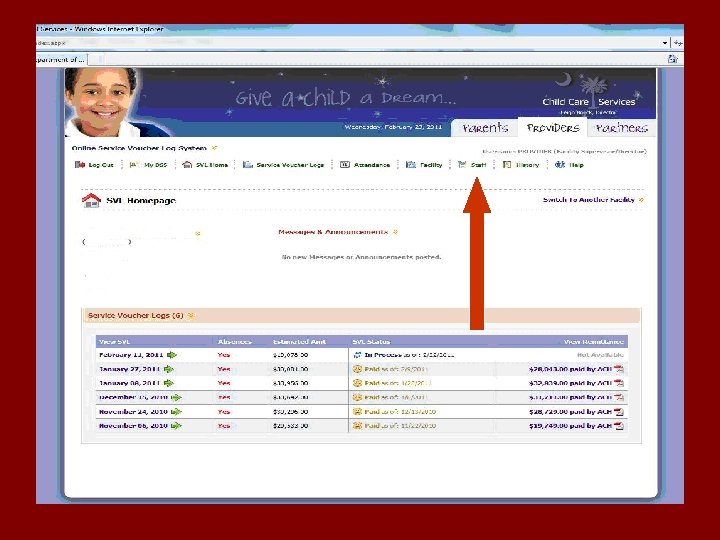Click Paid status icon in November 06 row
The image size is (720, 540).
point(357,426)
